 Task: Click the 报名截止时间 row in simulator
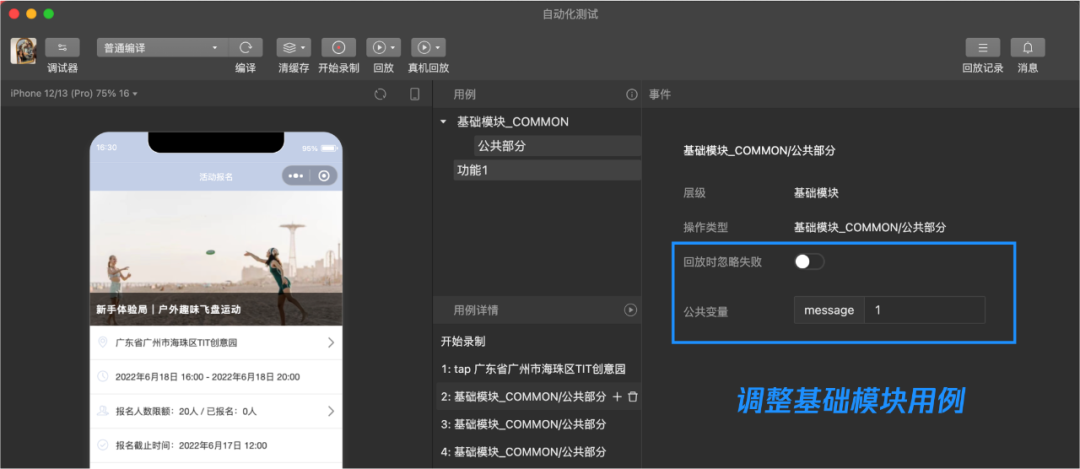tap(216, 446)
